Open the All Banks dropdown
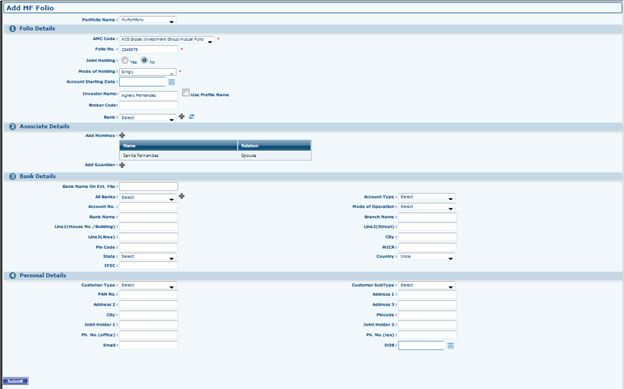 [148, 197]
